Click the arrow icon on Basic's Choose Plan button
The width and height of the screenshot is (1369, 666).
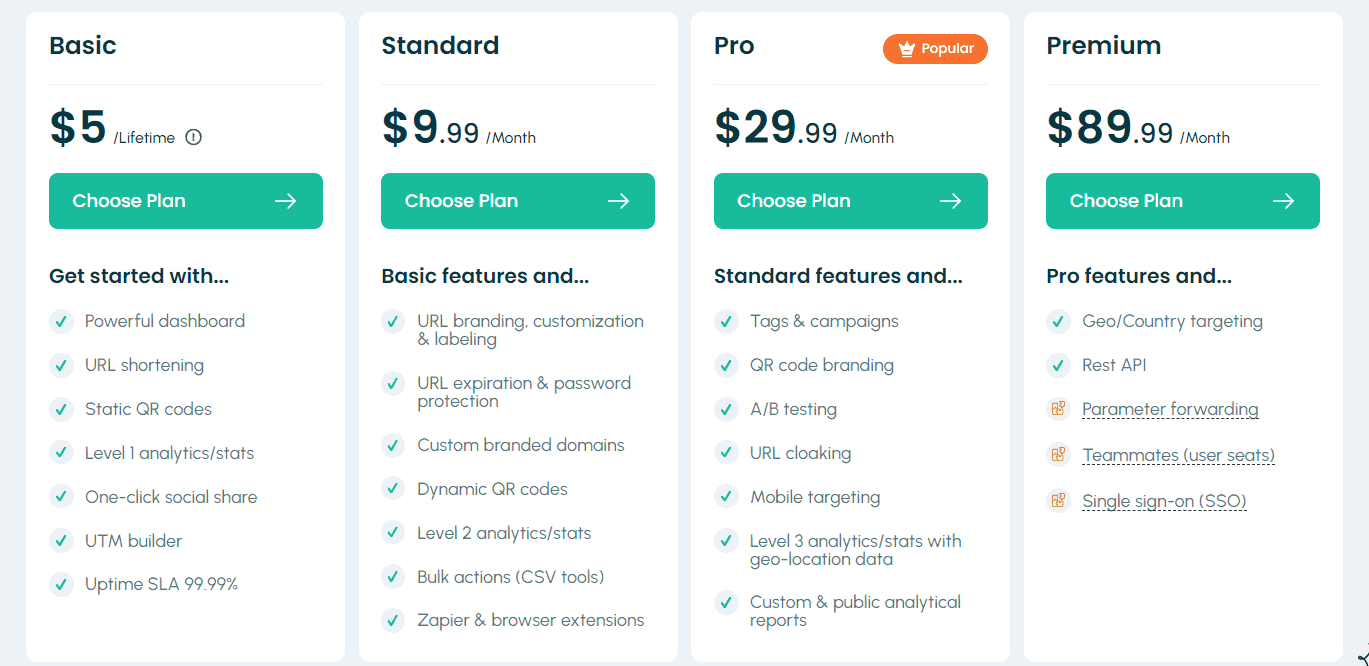(286, 201)
